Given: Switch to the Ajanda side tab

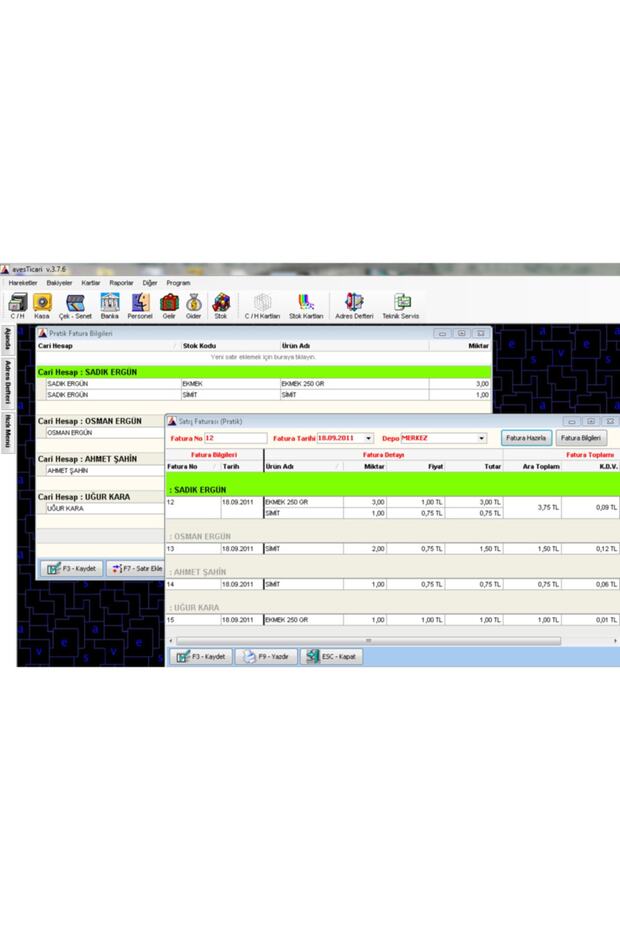Looking at the screenshot, I should point(7,337).
